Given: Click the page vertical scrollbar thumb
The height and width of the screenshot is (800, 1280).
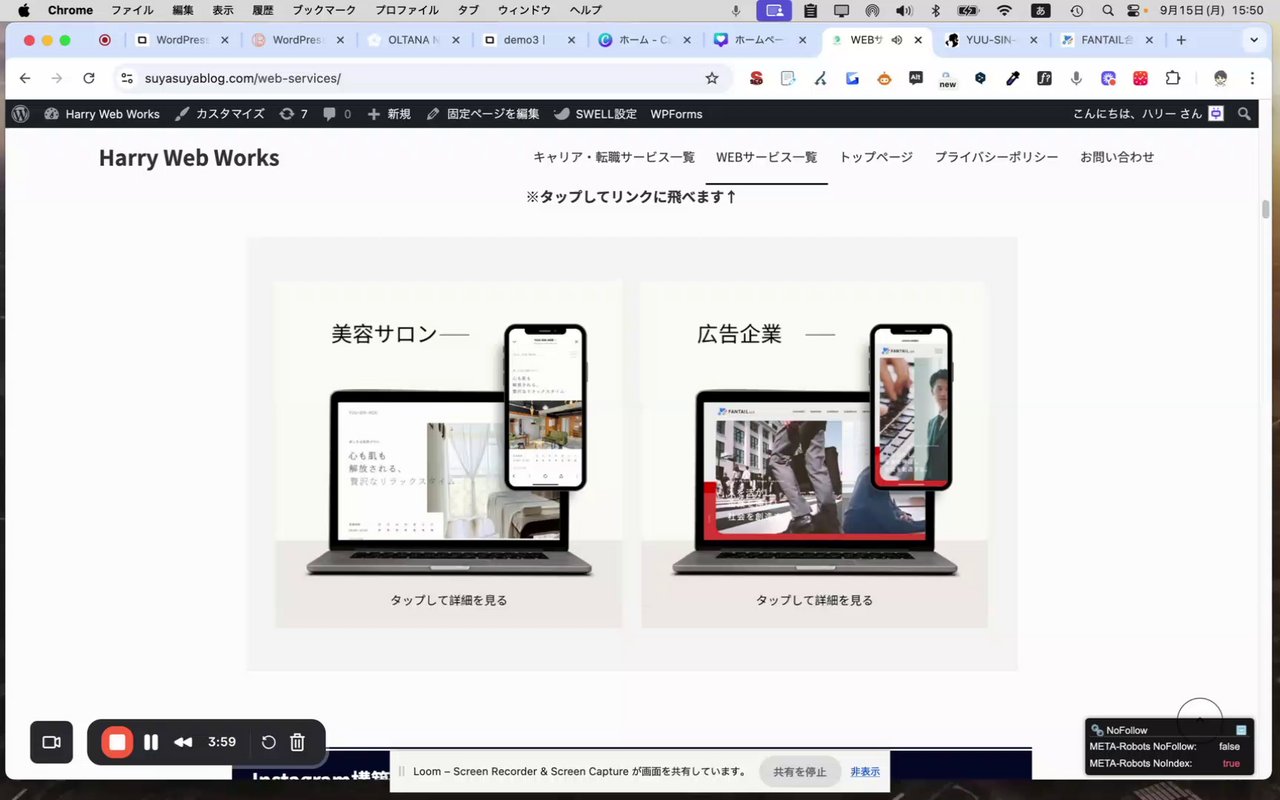Looking at the screenshot, I should tap(1265, 209).
